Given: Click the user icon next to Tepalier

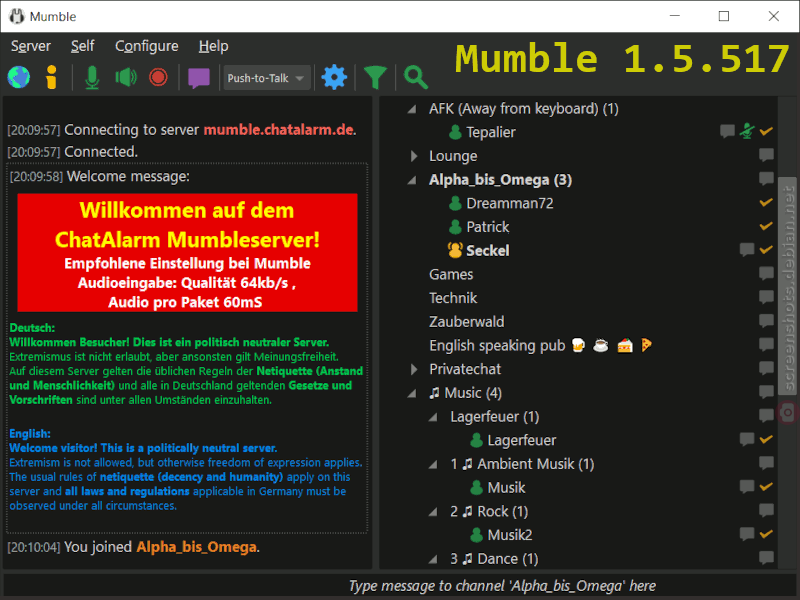Looking at the screenshot, I should 455,132.
